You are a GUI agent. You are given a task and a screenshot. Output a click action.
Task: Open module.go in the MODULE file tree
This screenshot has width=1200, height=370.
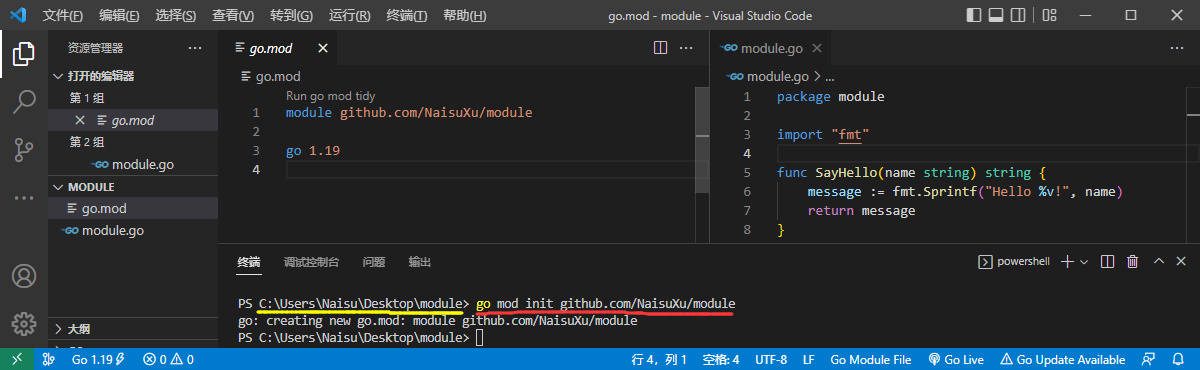133,230
